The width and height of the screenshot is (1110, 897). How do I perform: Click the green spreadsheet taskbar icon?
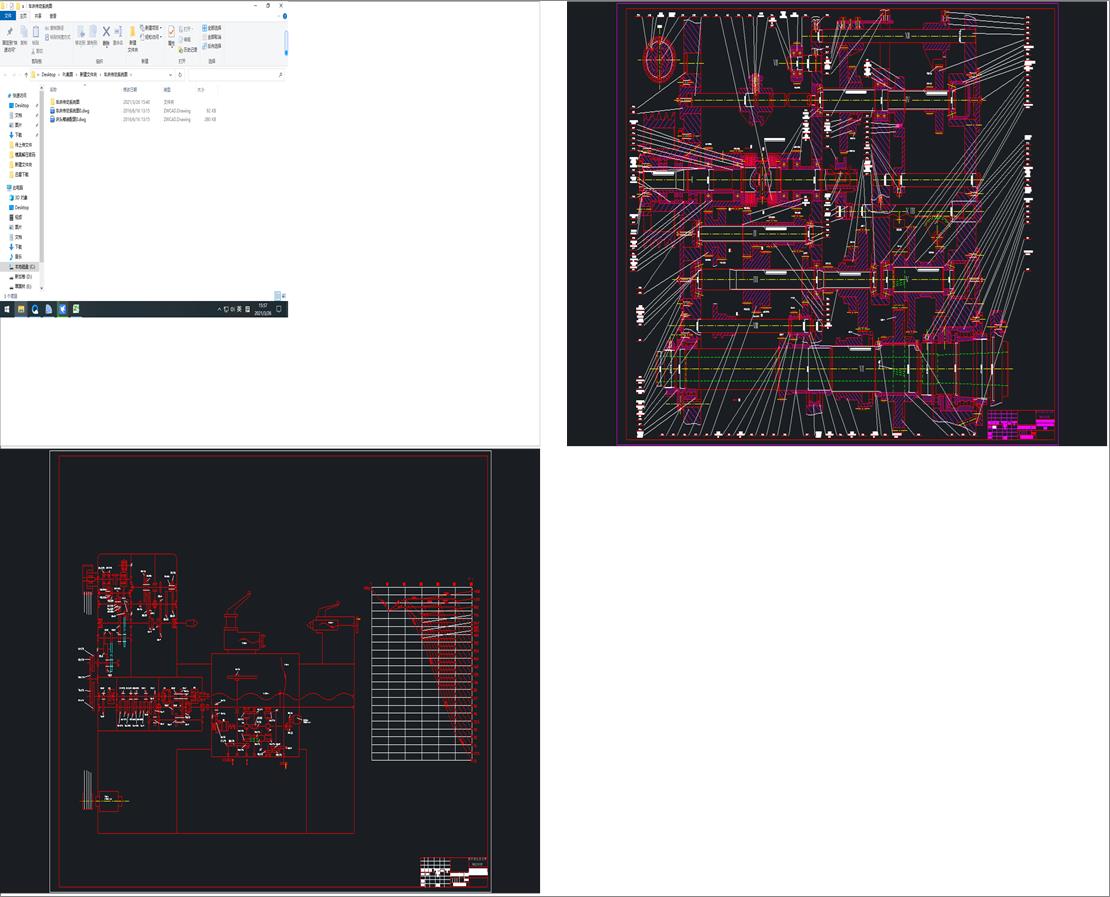(76, 309)
